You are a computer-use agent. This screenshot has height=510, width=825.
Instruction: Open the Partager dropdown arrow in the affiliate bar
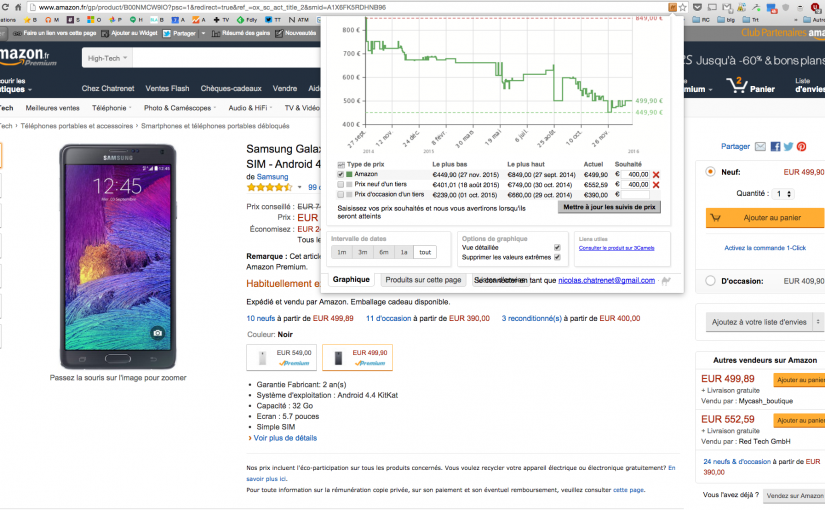[x=203, y=33]
